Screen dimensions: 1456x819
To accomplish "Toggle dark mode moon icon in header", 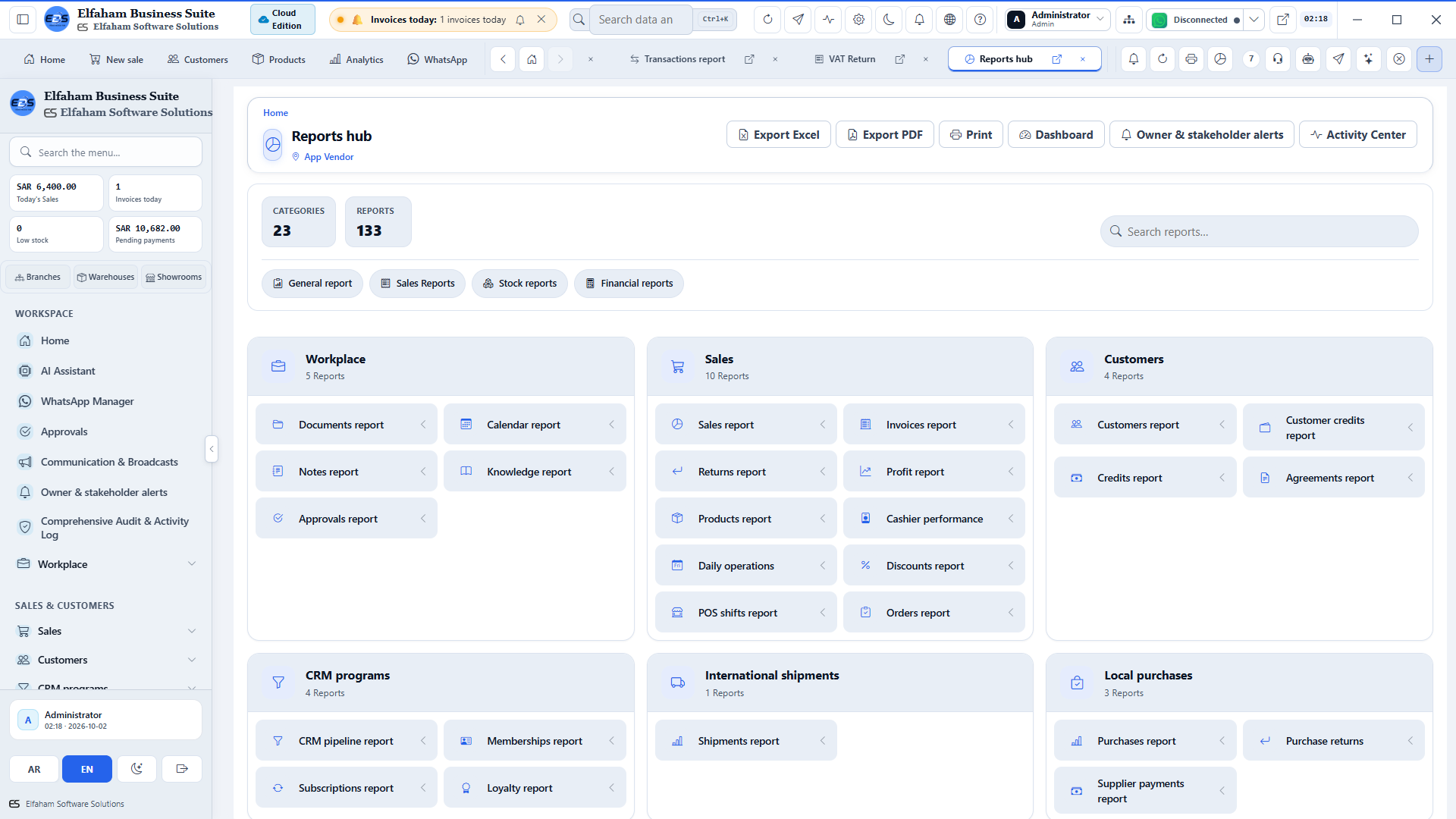I will click(x=889, y=20).
